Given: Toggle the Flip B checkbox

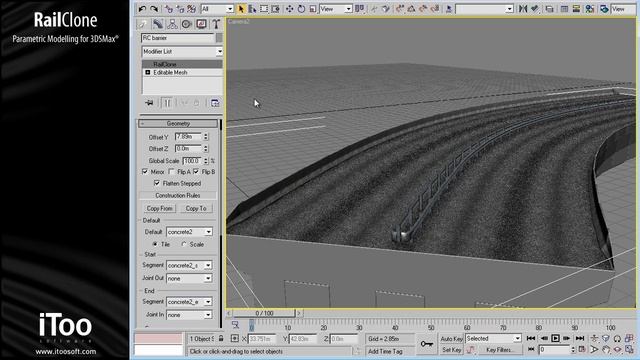Looking at the screenshot, I should (x=196, y=172).
